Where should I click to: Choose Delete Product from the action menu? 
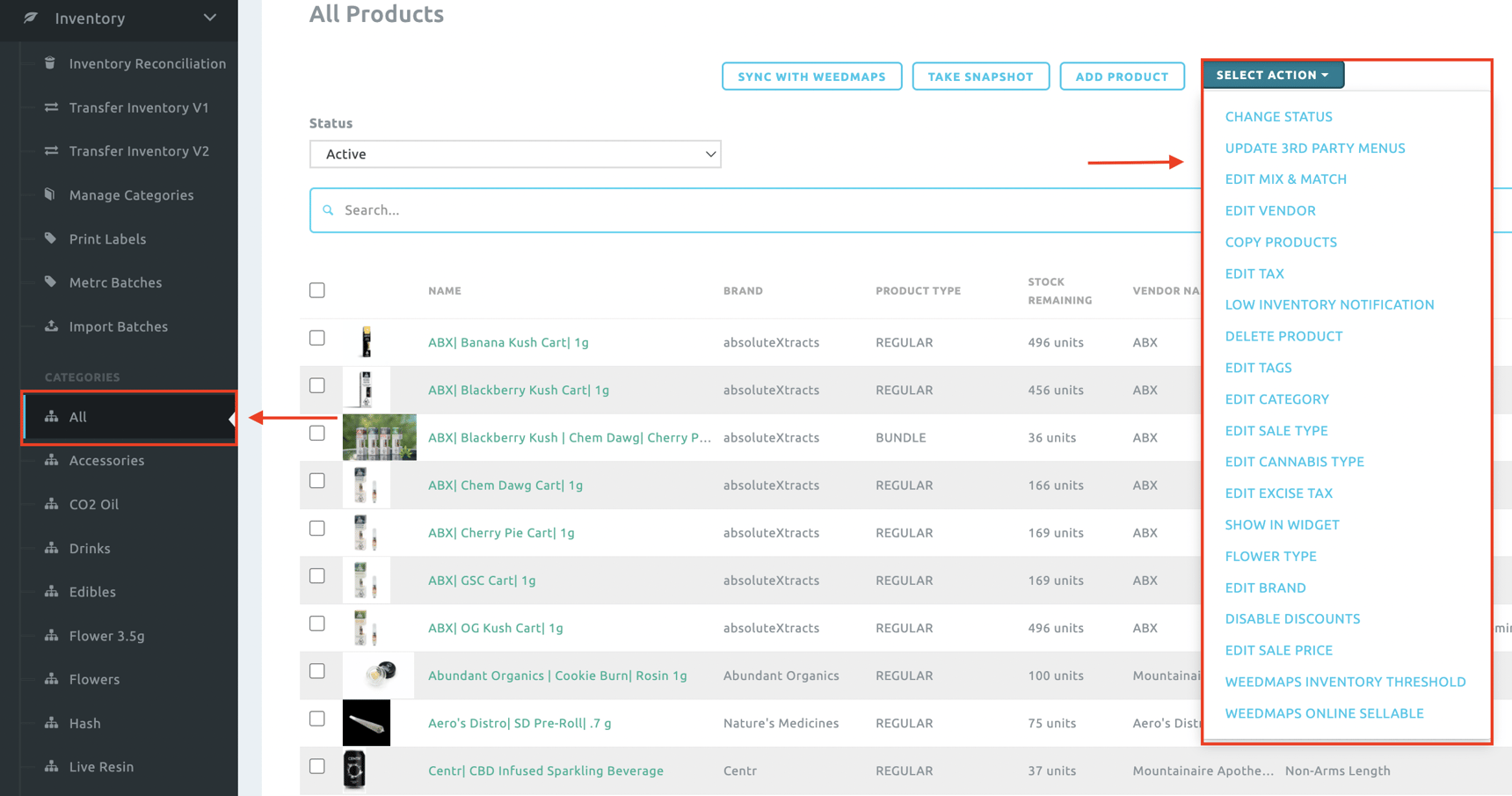coord(1283,336)
